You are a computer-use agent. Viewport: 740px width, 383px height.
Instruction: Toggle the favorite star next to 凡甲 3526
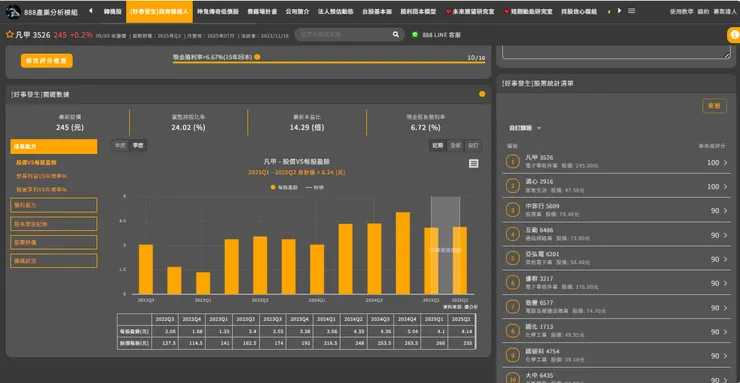9,34
